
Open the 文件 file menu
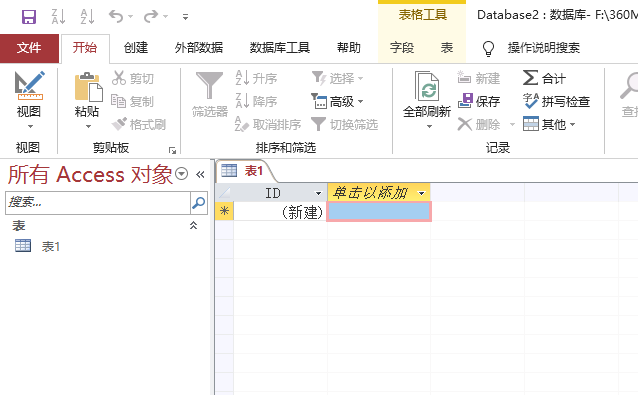tap(29, 48)
